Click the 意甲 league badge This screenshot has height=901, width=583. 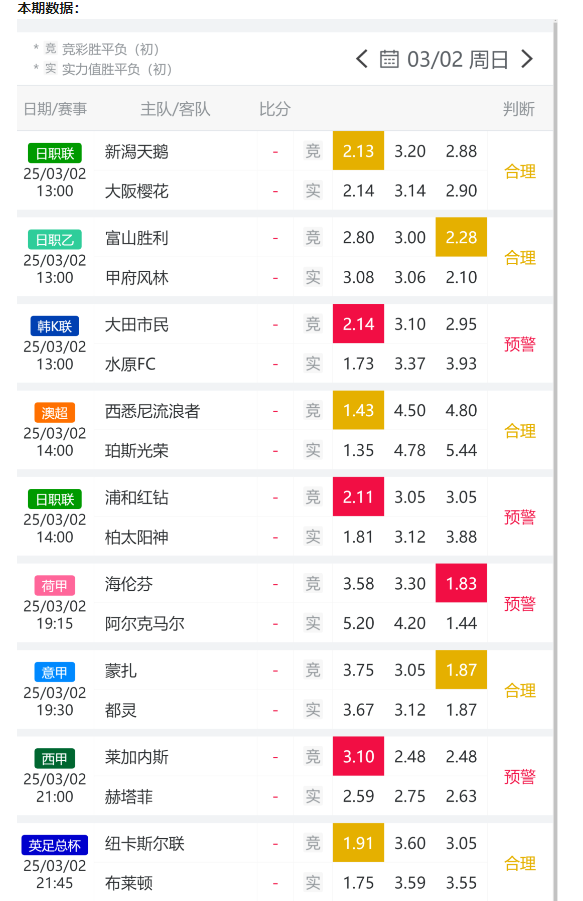[55, 672]
